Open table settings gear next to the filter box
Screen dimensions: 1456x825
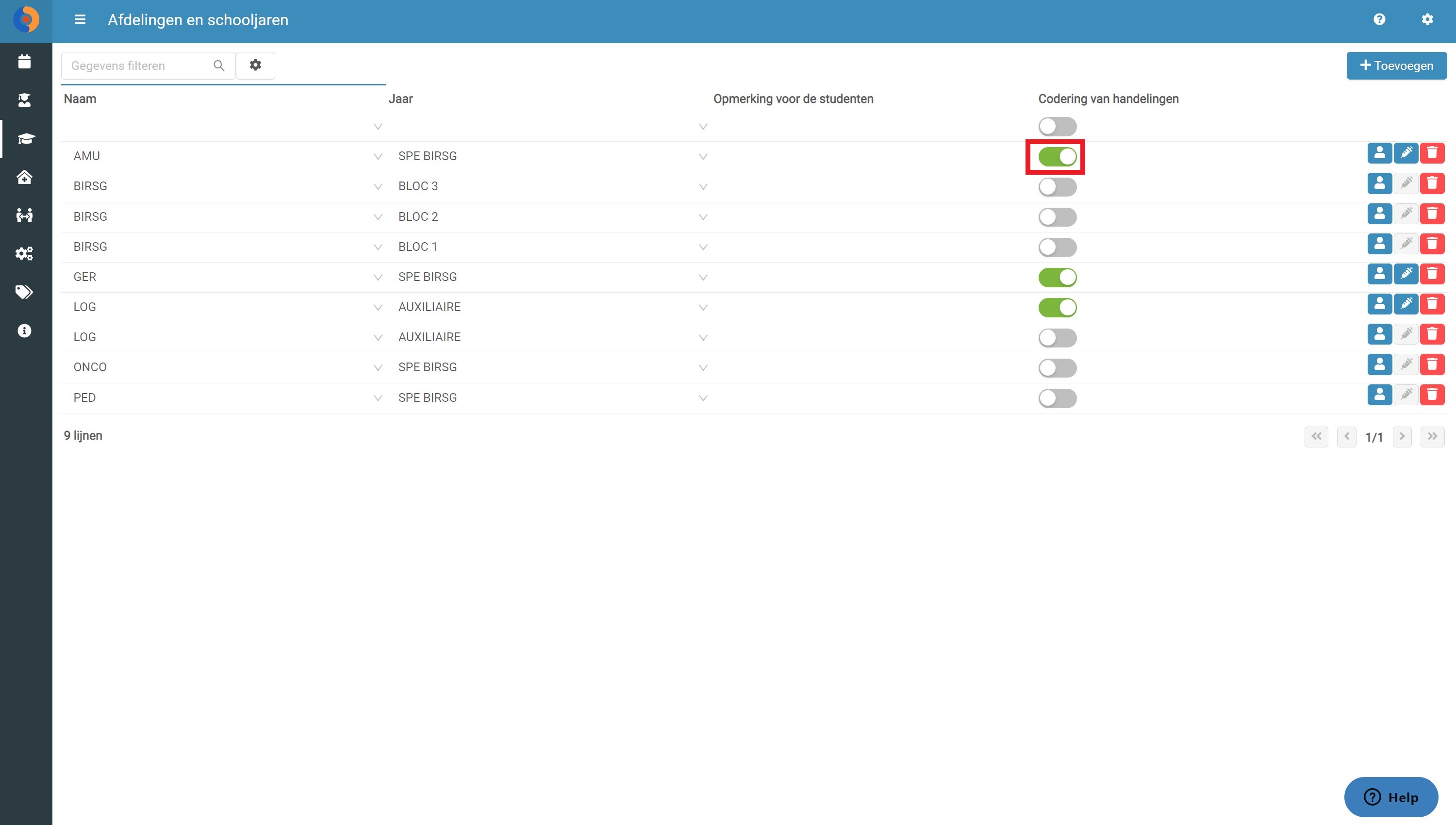[x=255, y=66]
